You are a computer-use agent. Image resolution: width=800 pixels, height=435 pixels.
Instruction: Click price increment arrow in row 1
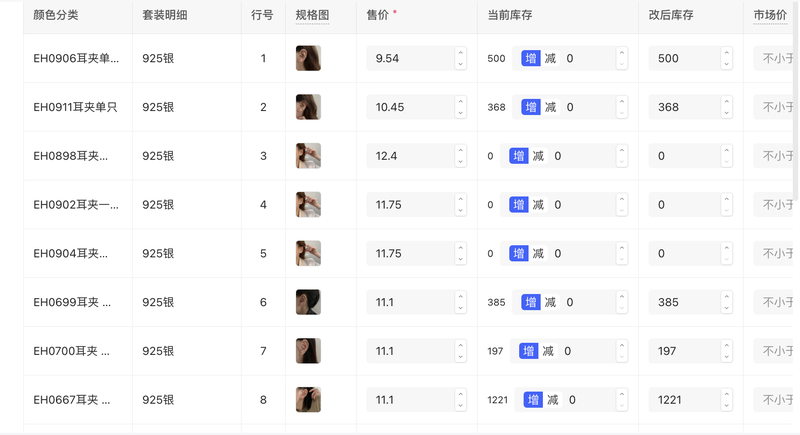tap(460, 53)
